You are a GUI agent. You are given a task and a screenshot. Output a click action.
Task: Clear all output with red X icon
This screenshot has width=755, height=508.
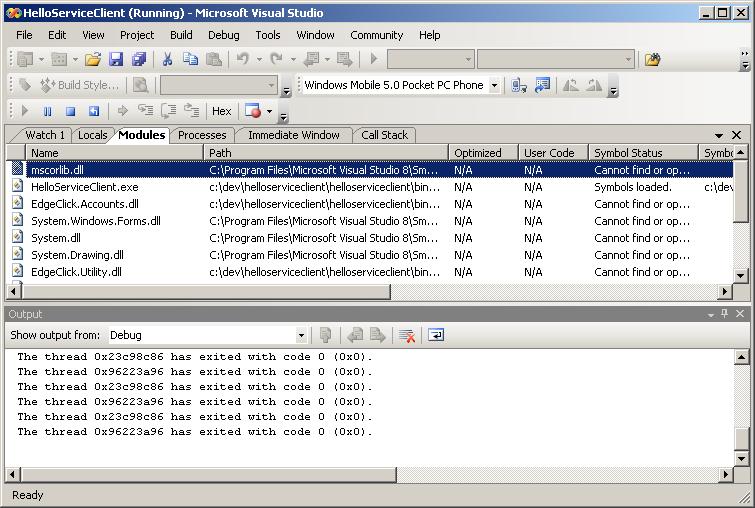[407, 335]
